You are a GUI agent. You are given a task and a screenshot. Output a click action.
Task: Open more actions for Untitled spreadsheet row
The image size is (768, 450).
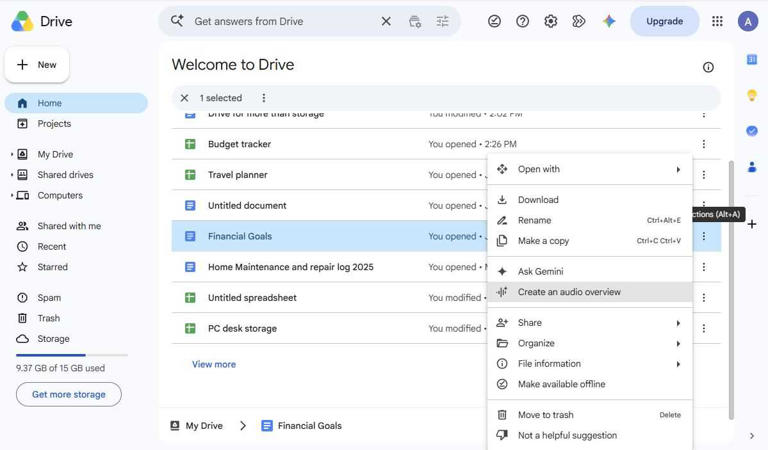pyautogui.click(x=704, y=298)
